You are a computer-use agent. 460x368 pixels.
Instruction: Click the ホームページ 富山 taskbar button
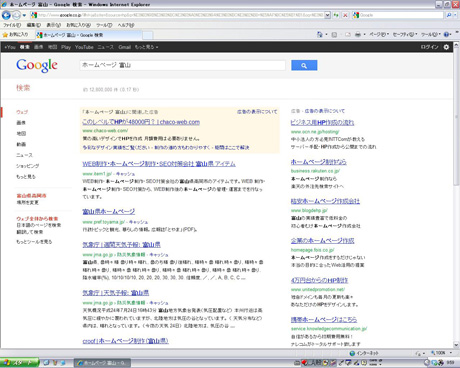pyautogui.click(x=102, y=363)
